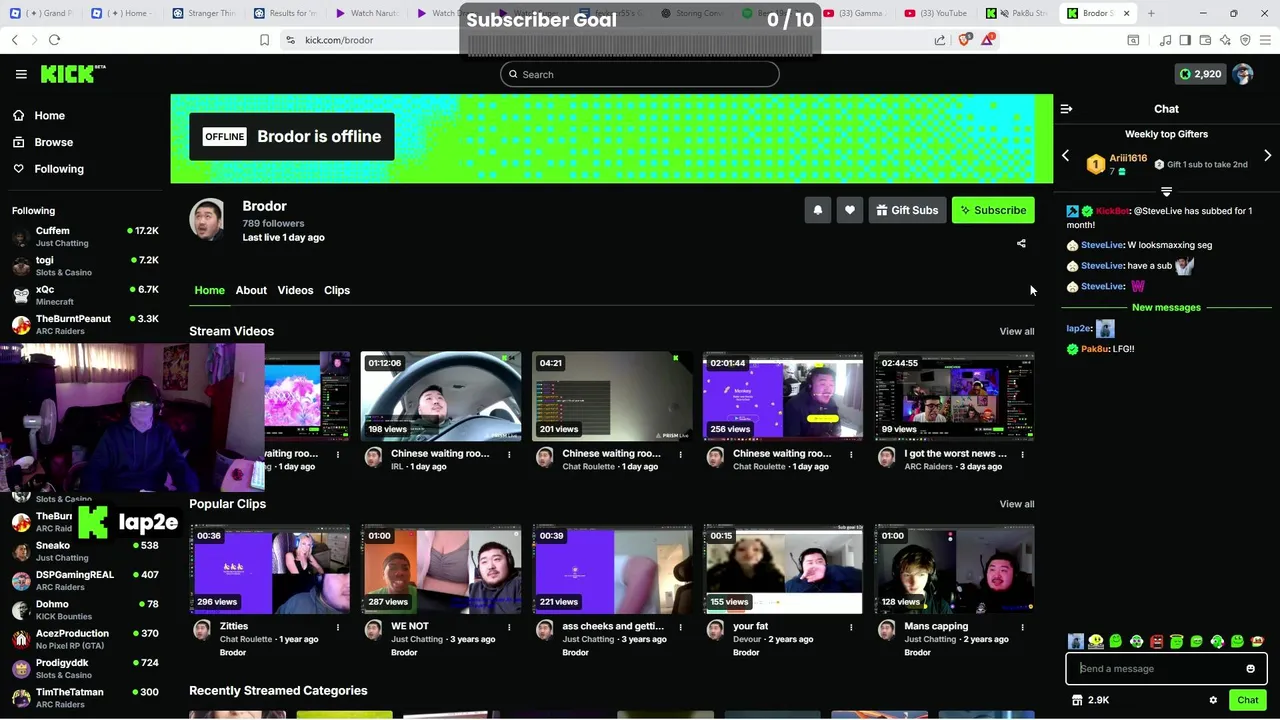Enable notifications with the bell icon
The width and height of the screenshot is (1280, 720).
pos(817,210)
